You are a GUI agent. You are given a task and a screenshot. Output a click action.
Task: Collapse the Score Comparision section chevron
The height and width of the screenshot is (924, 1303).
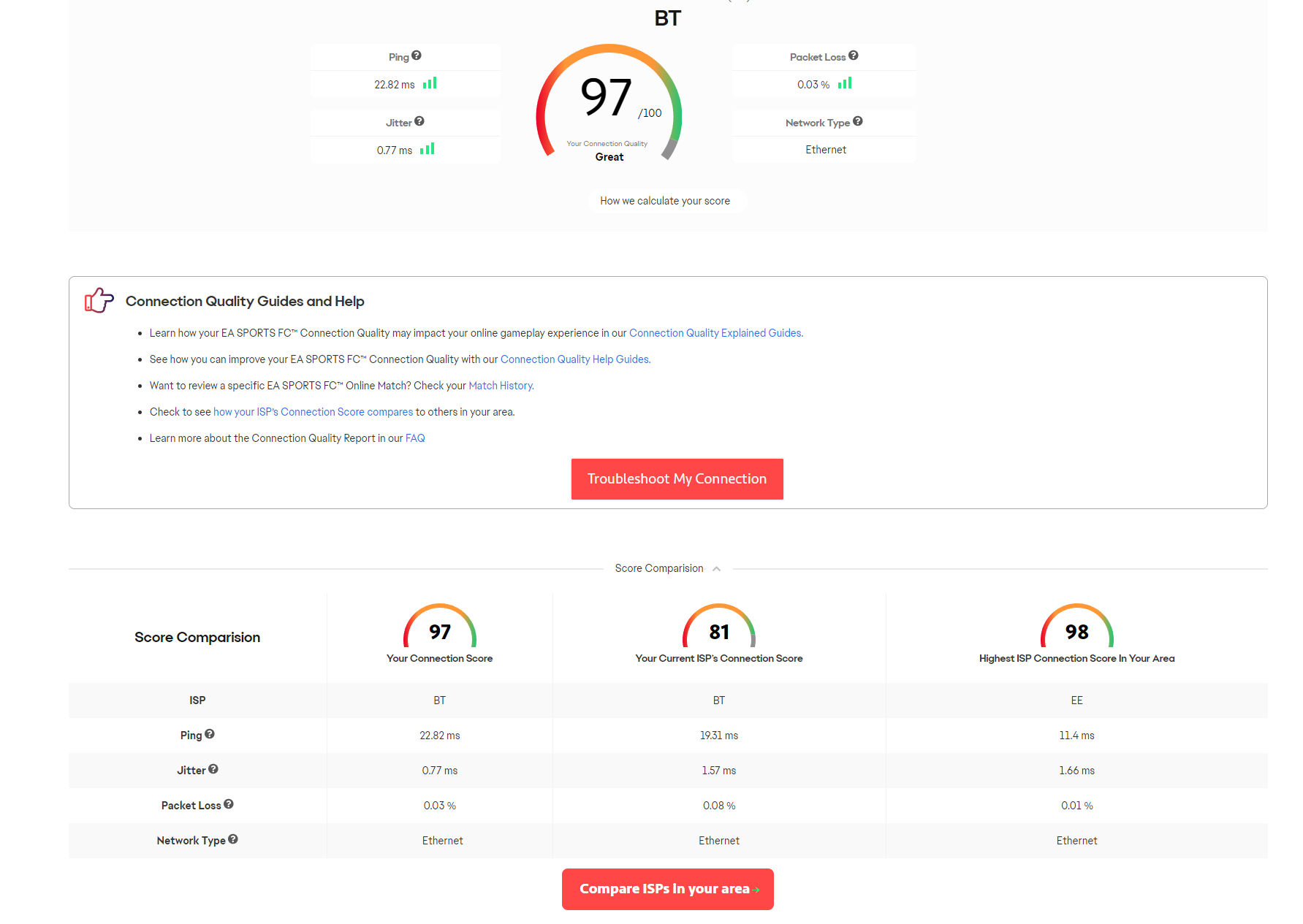click(716, 569)
